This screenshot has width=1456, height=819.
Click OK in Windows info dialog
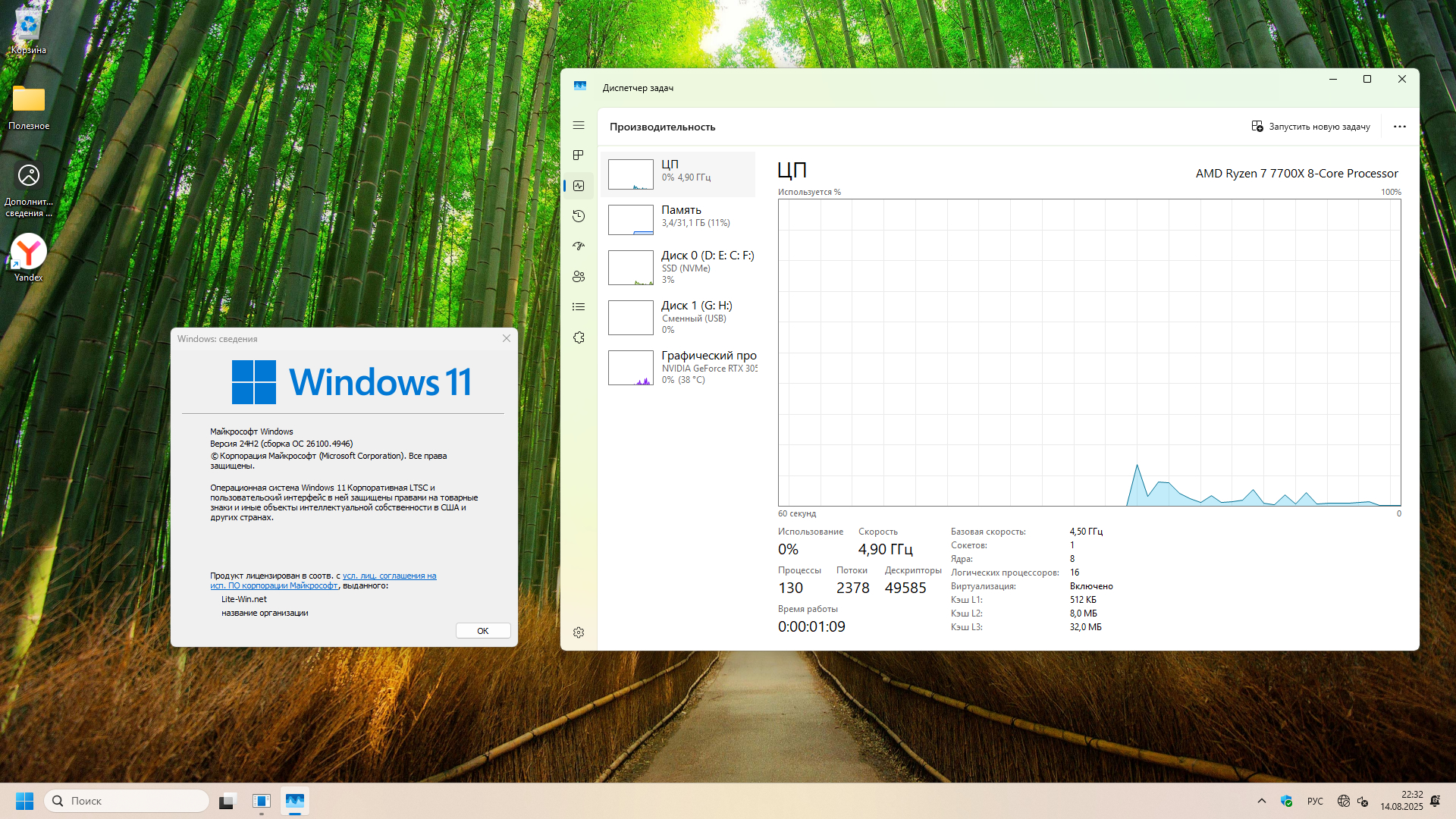tap(483, 631)
